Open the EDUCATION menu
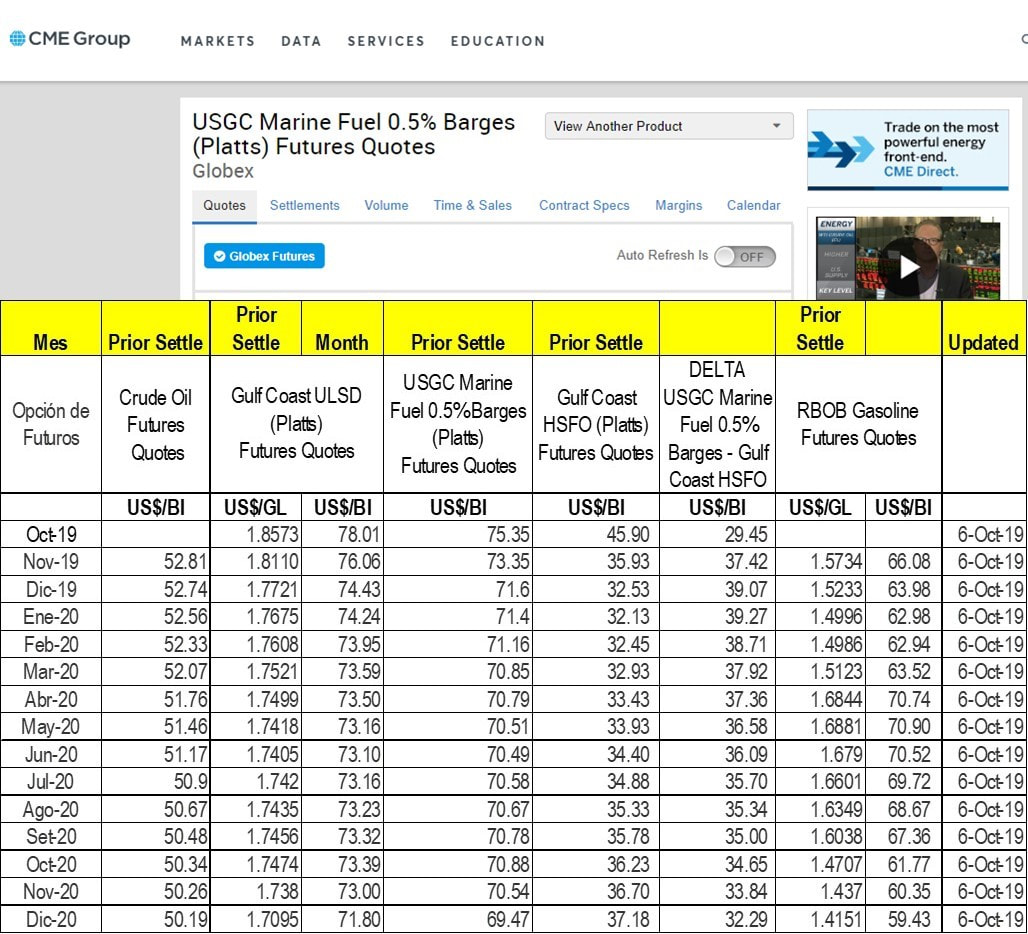This screenshot has height=934, width=1028. pyautogui.click(x=498, y=41)
